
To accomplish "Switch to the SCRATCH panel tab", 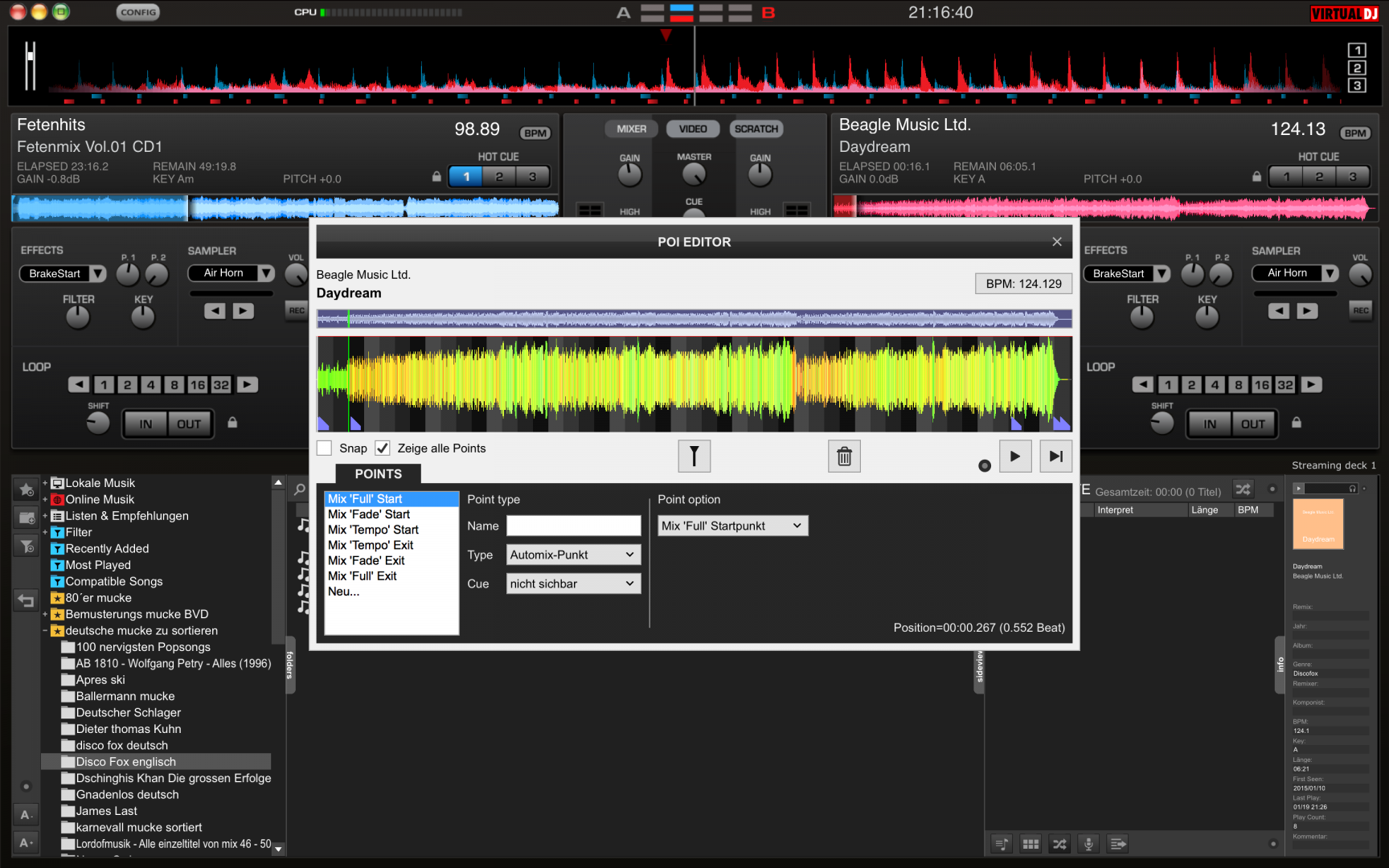I will [756, 129].
